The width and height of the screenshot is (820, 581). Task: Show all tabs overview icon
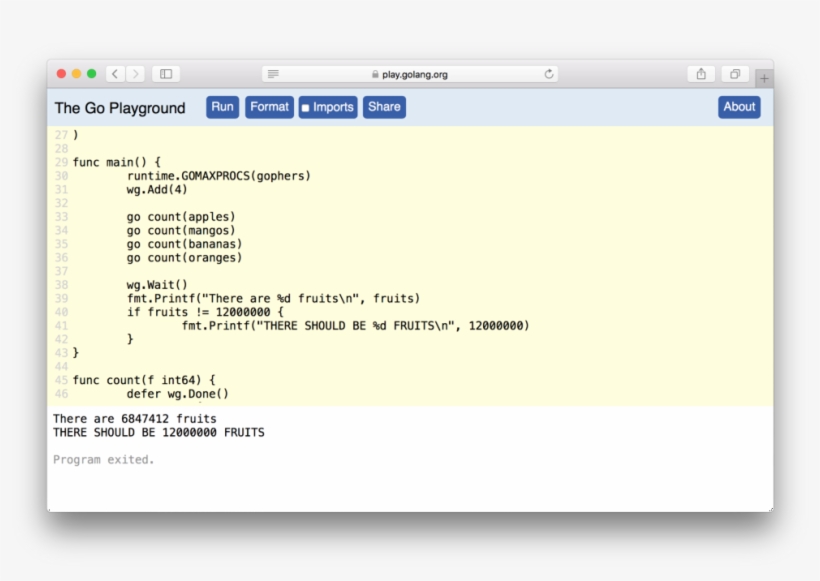[x=735, y=74]
